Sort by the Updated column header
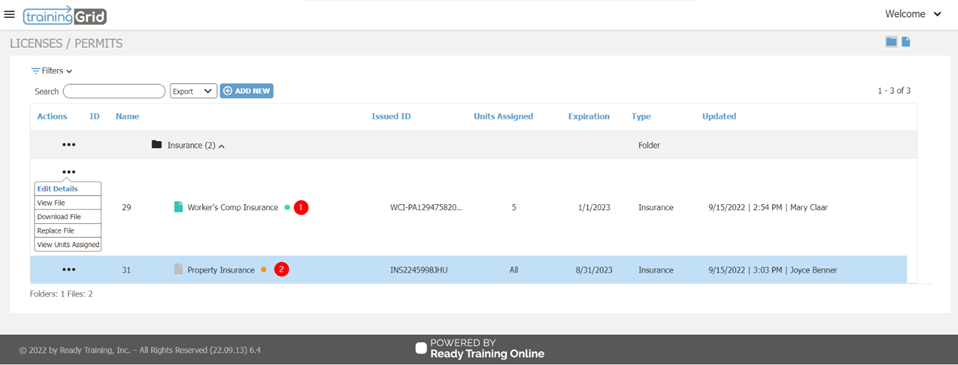Screen dimensions: 958x365 (x=719, y=116)
